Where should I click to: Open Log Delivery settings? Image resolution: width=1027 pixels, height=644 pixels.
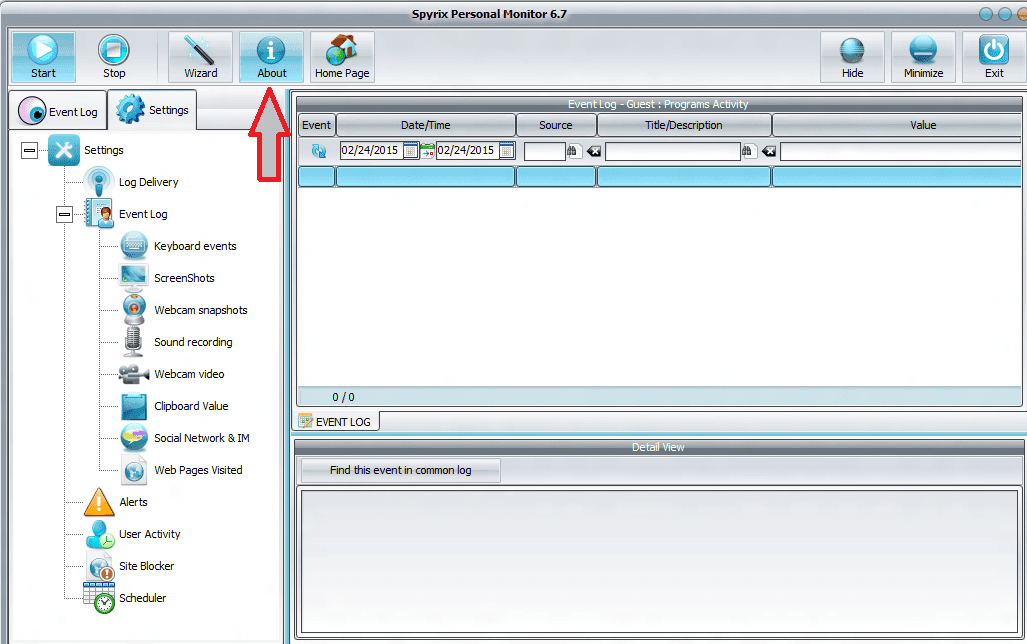pos(148,182)
